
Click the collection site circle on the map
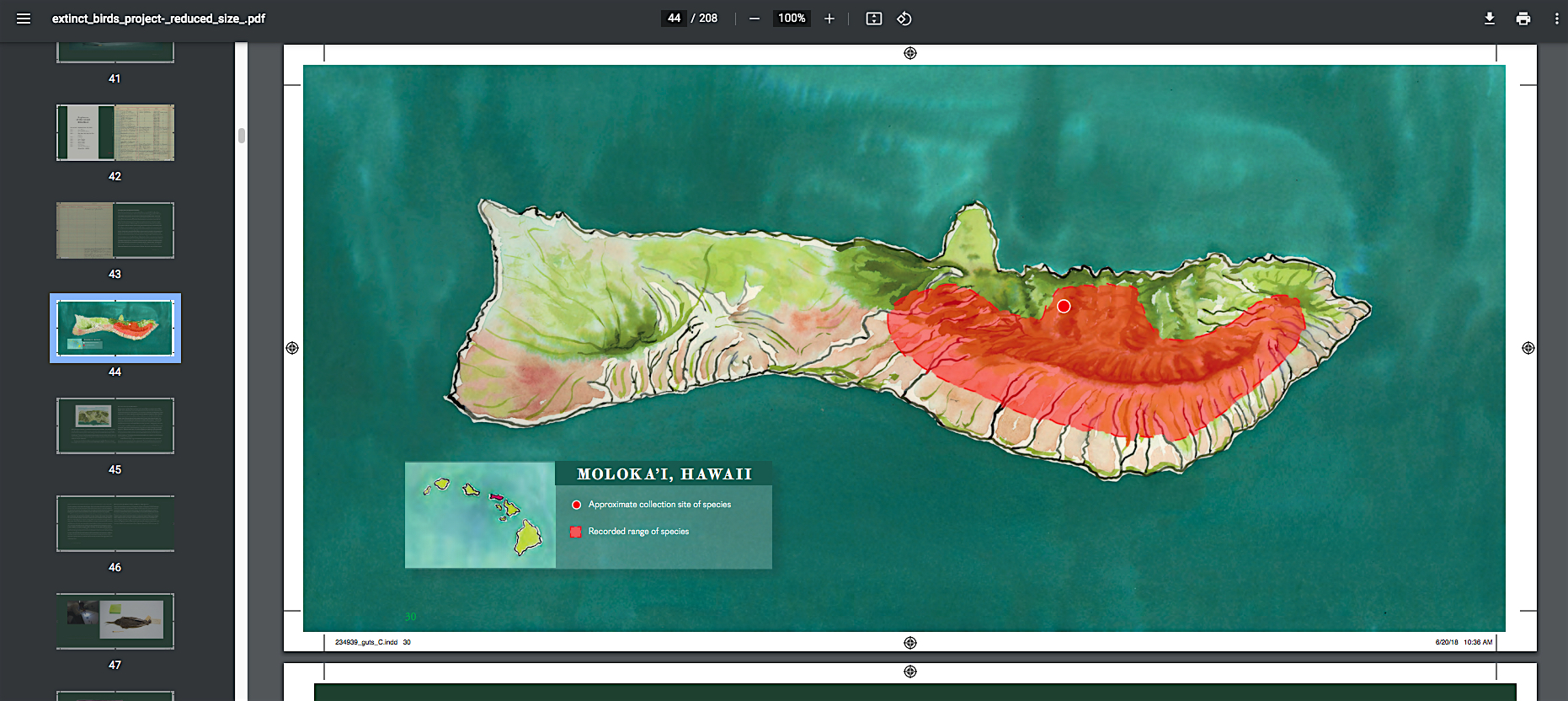1064,306
